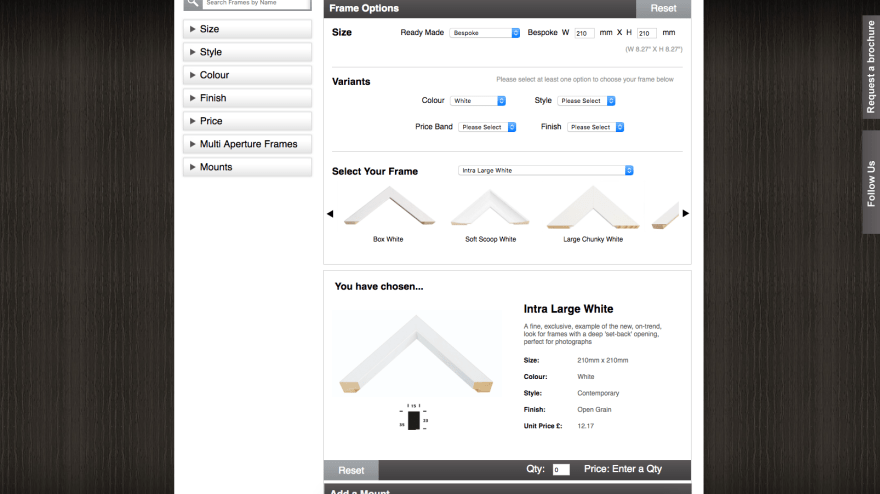Click the Qty input field
The width and height of the screenshot is (880, 494).
561,469
